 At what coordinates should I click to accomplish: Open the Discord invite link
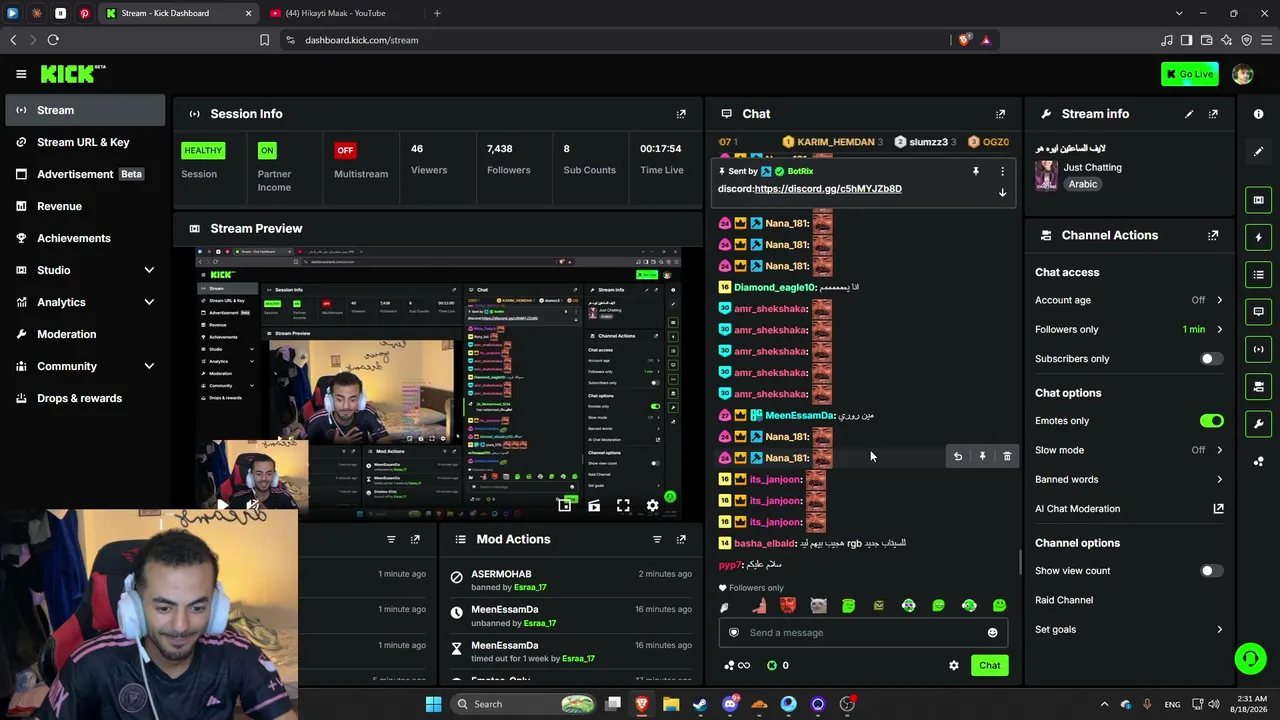pos(828,189)
